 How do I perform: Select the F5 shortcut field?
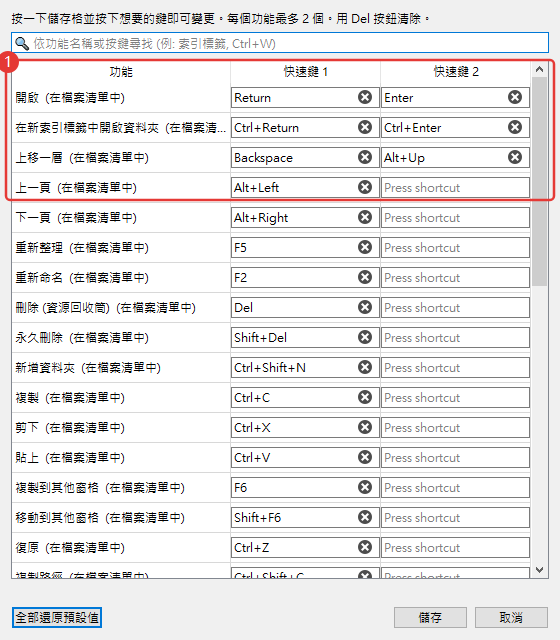pyautogui.click(x=305, y=247)
